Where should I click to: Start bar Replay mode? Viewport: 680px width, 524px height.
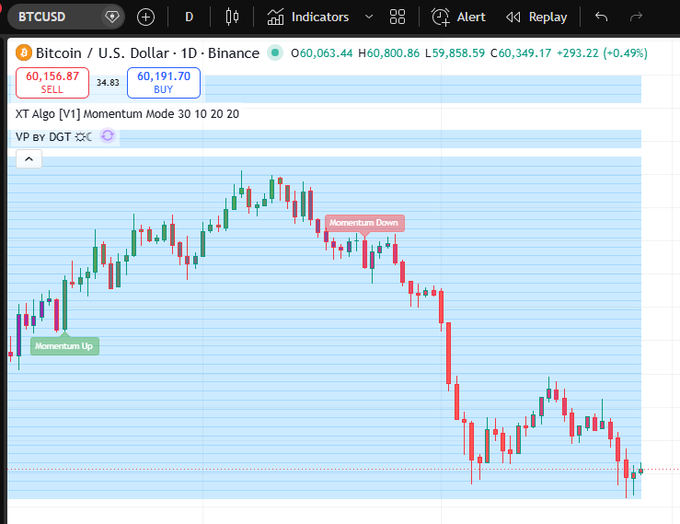point(537,17)
